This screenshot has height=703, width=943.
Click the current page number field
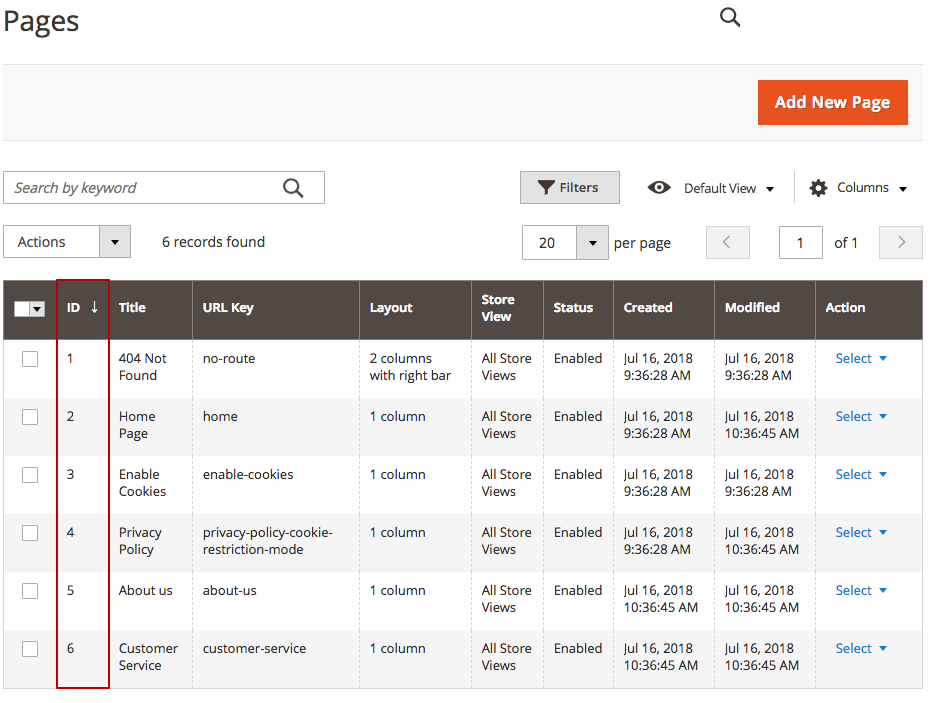point(800,242)
